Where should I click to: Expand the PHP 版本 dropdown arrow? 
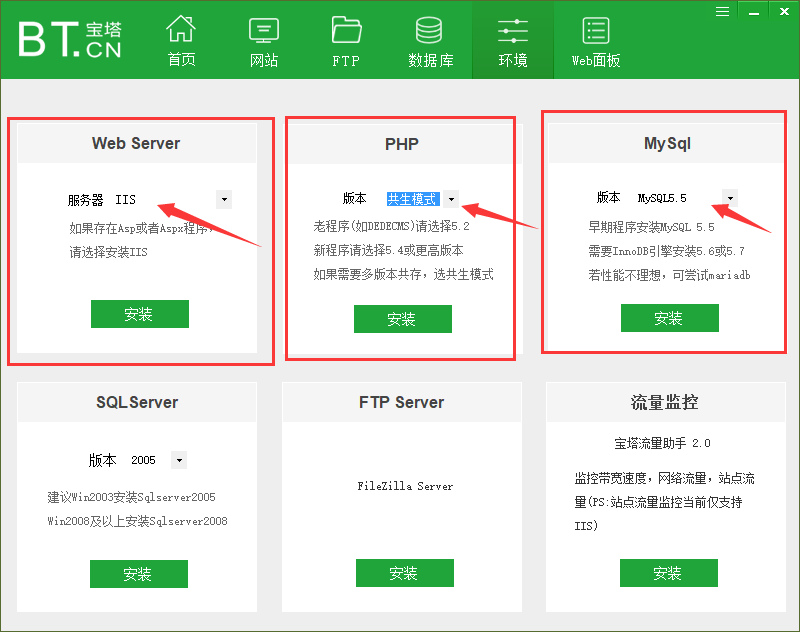coord(451,199)
